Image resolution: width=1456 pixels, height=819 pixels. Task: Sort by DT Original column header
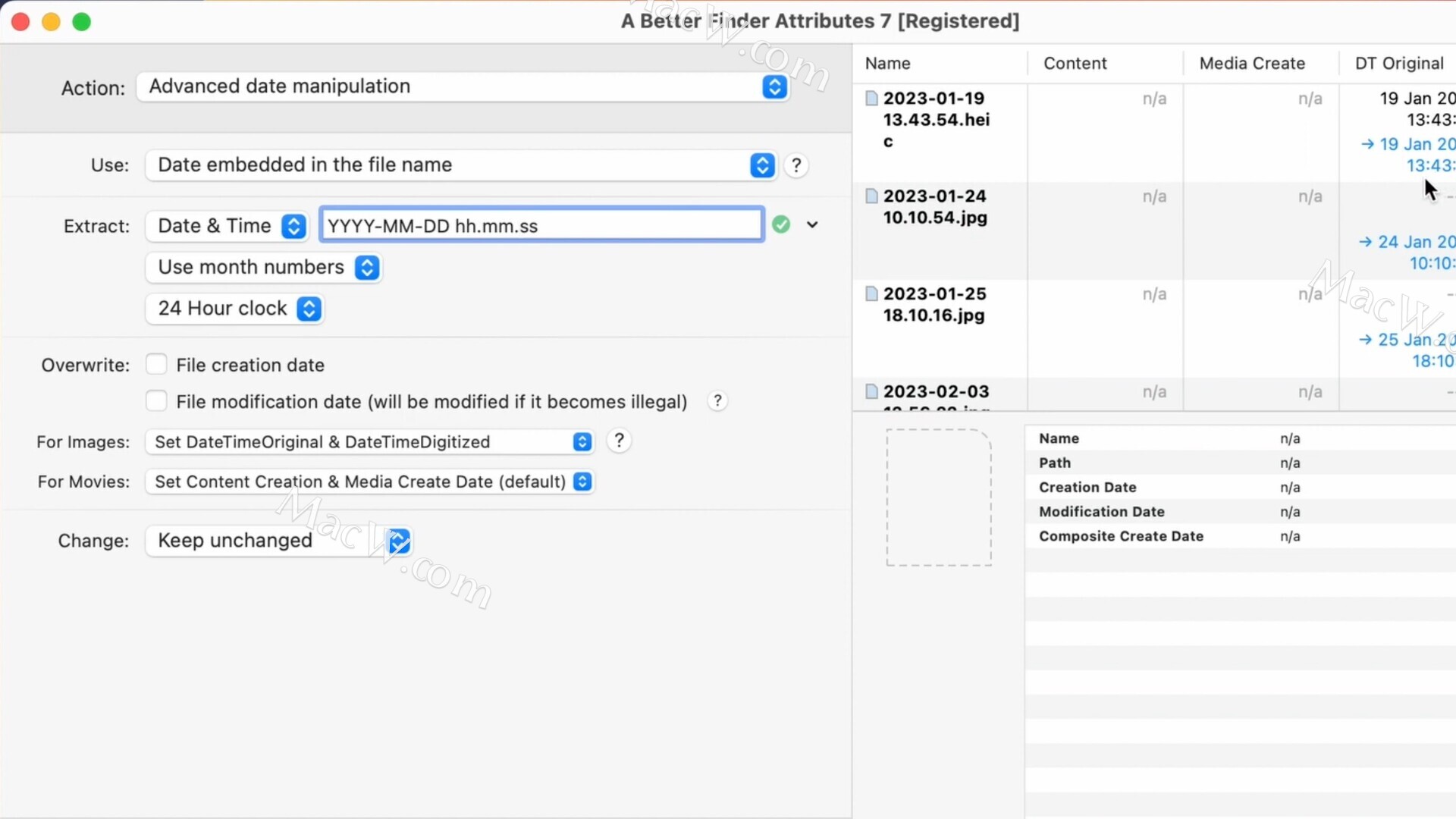tap(1399, 64)
